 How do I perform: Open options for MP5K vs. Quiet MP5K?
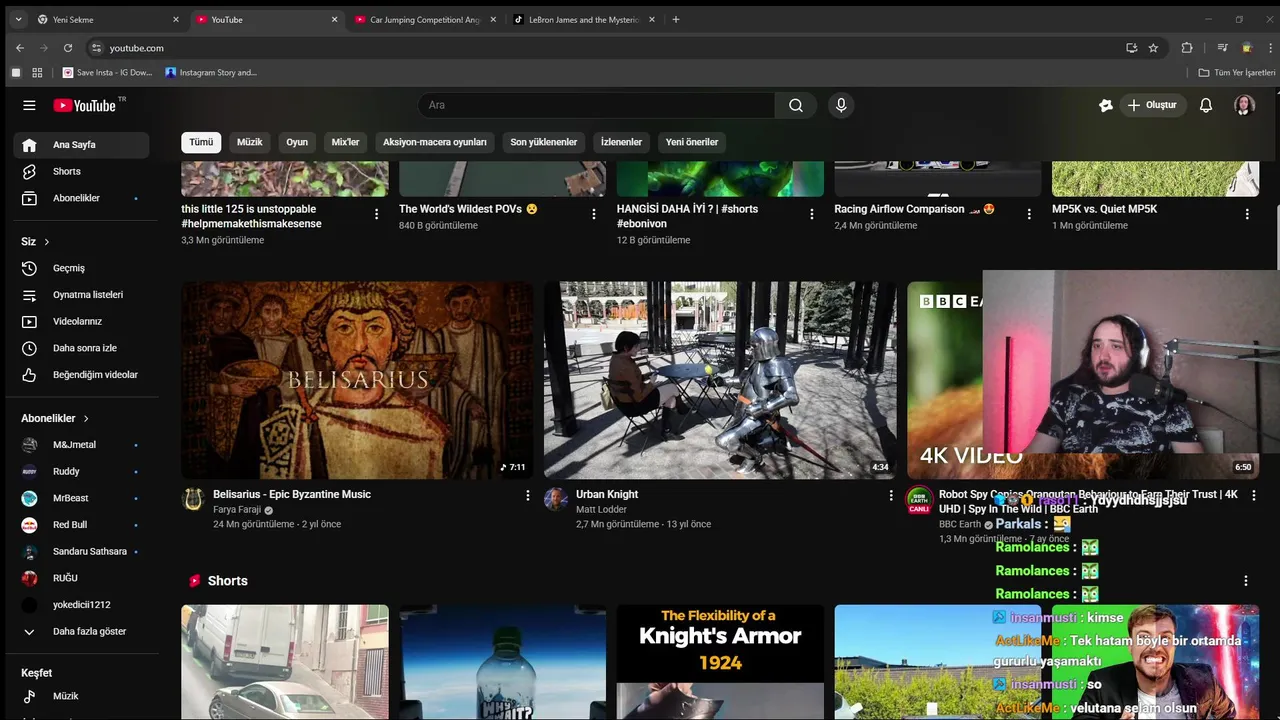[1247, 214]
